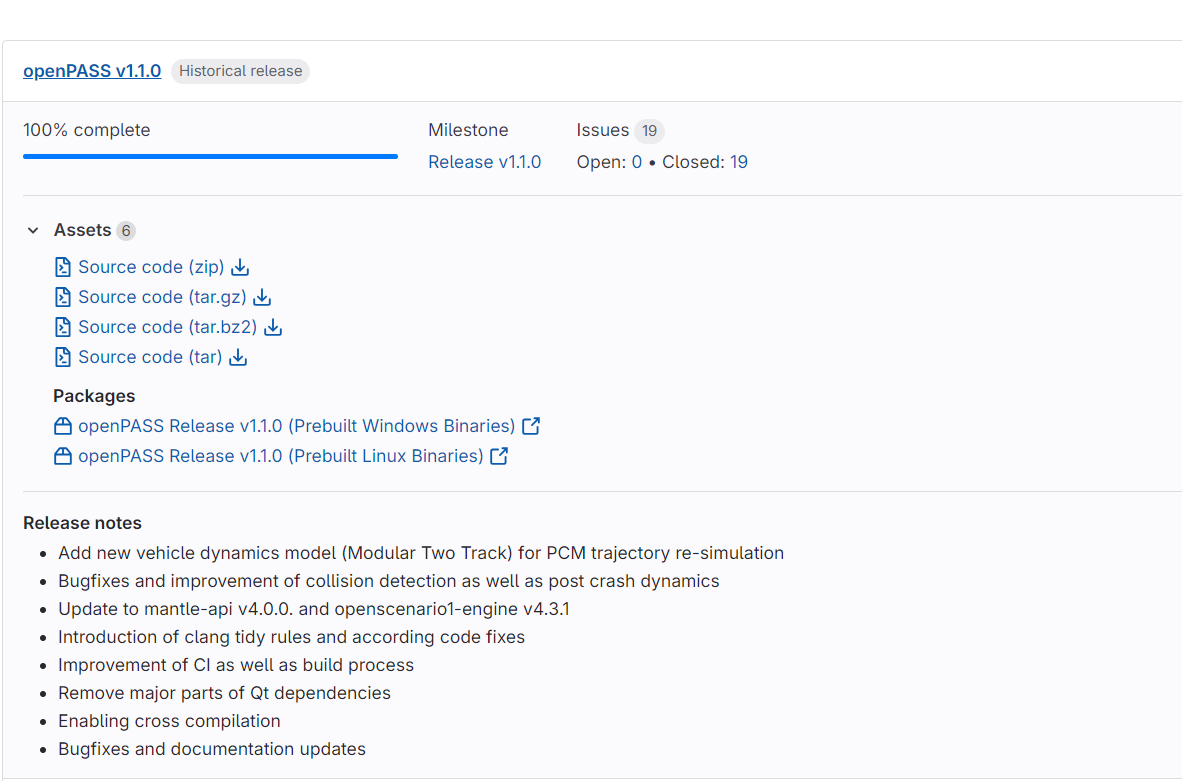This screenshot has width=1182, height=781.
Task: Open the Release v1.1.0 milestone link
Action: pyautogui.click(x=485, y=162)
